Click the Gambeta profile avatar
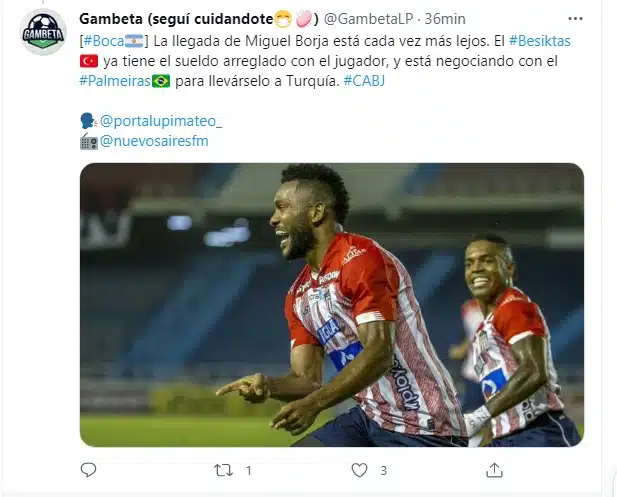The image size is (617, 497). 43,32
